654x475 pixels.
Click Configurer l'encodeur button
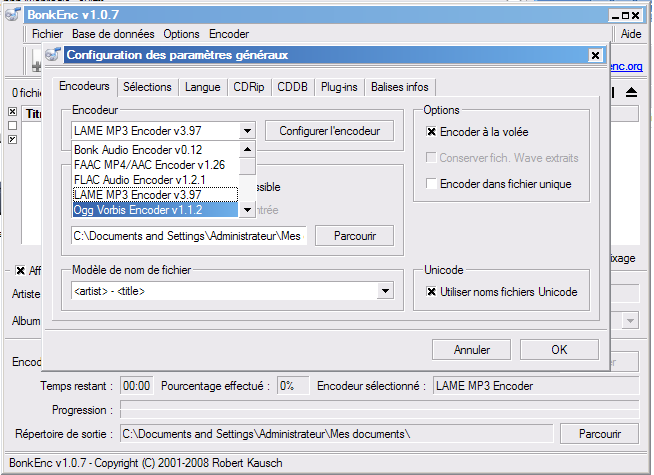330,131
